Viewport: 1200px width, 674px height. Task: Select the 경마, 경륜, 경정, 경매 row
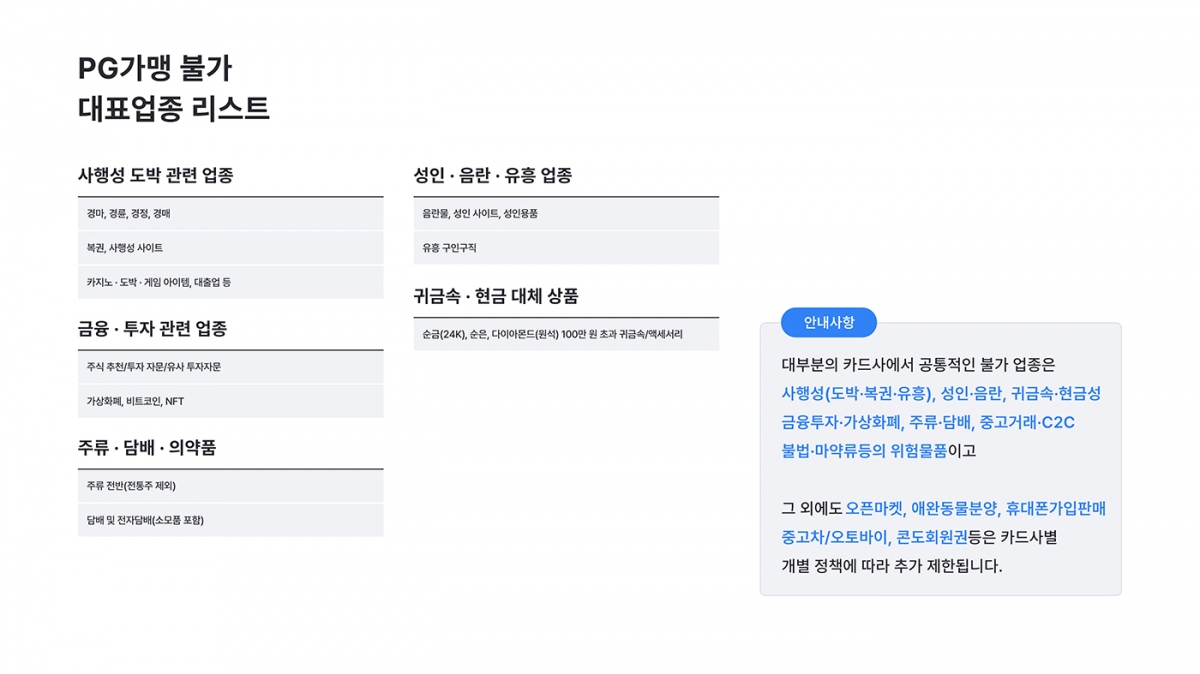tap(230, 214)
